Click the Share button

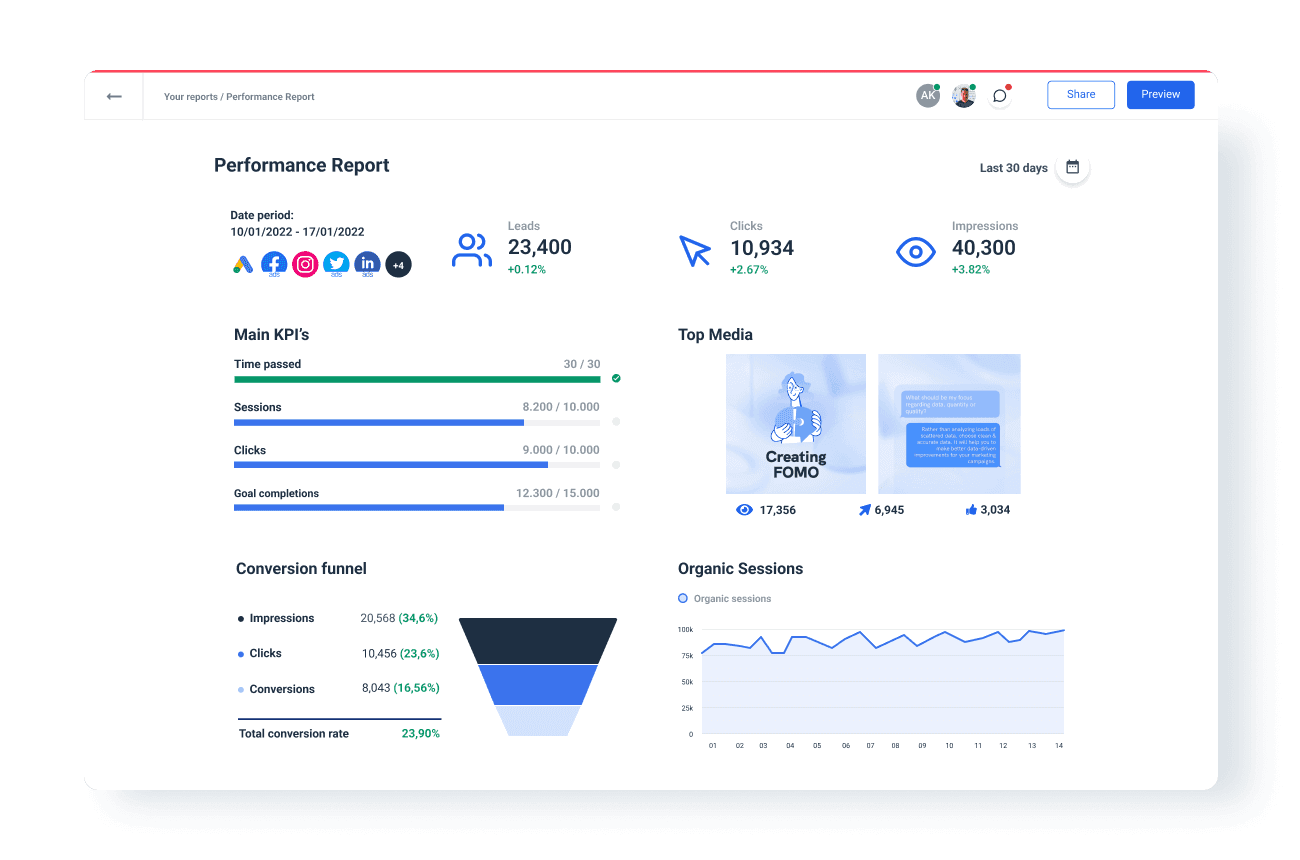(1080, 94)
